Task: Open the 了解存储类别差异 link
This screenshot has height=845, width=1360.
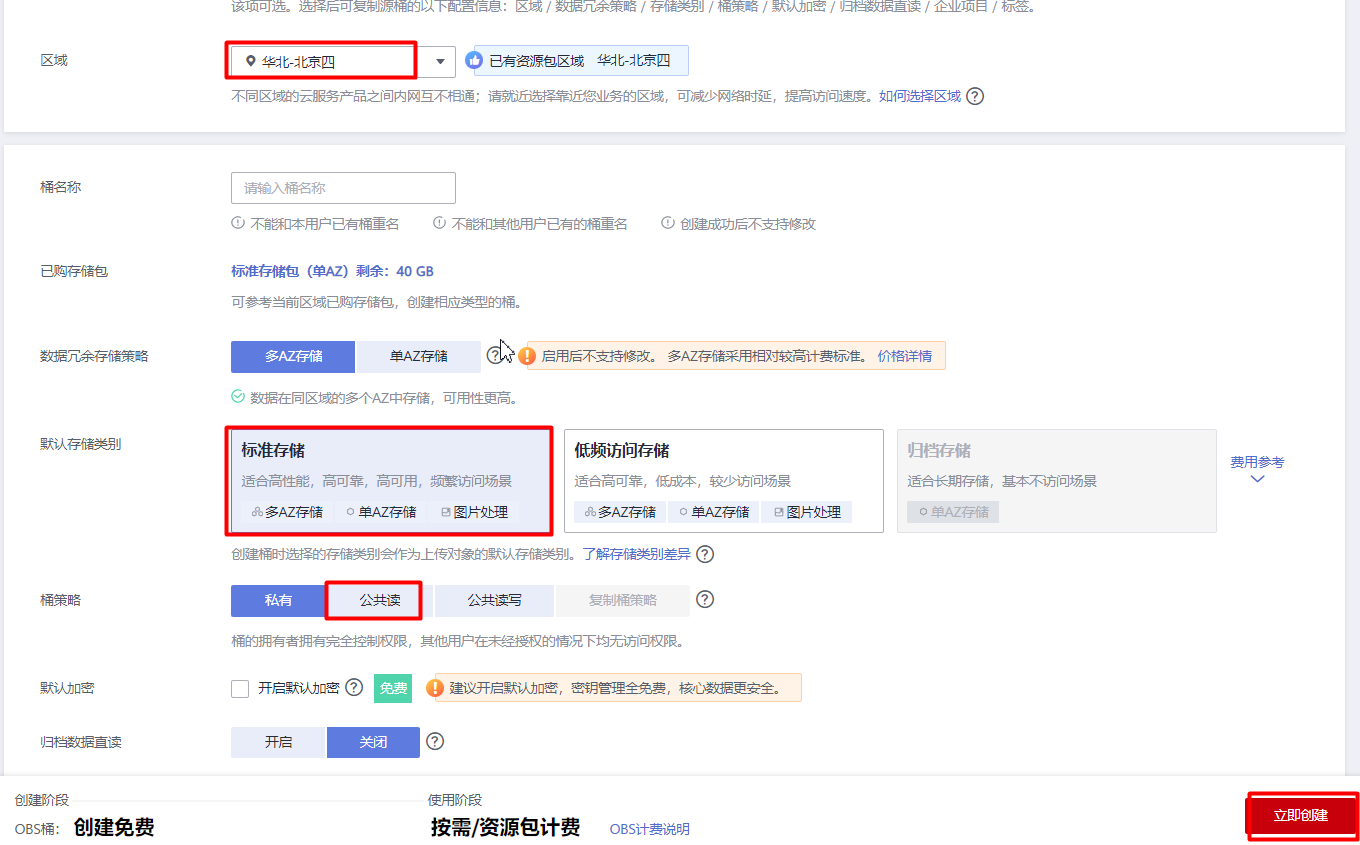Action: pyautogui.click(x=637, y=554)
